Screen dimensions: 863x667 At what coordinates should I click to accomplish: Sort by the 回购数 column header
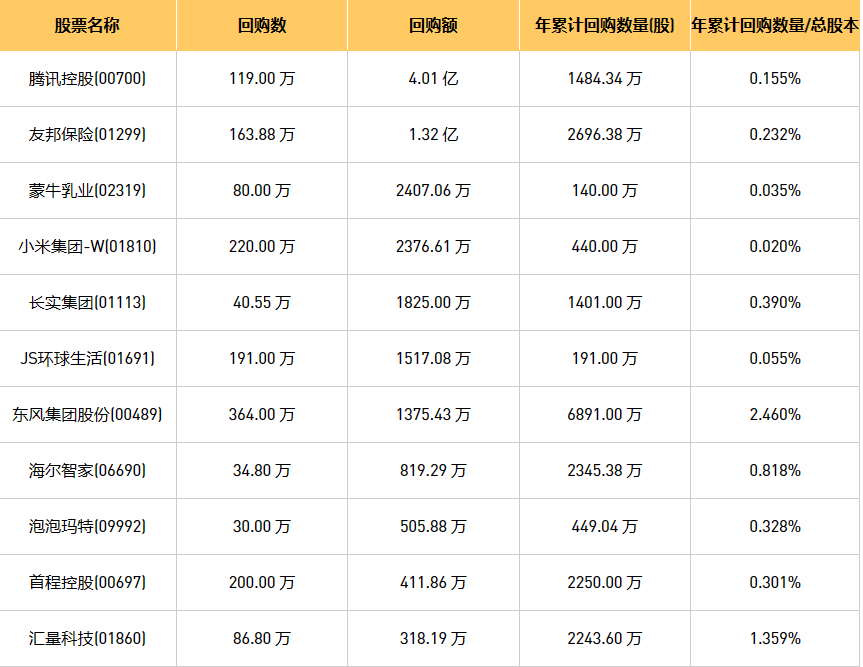(262, 26)
